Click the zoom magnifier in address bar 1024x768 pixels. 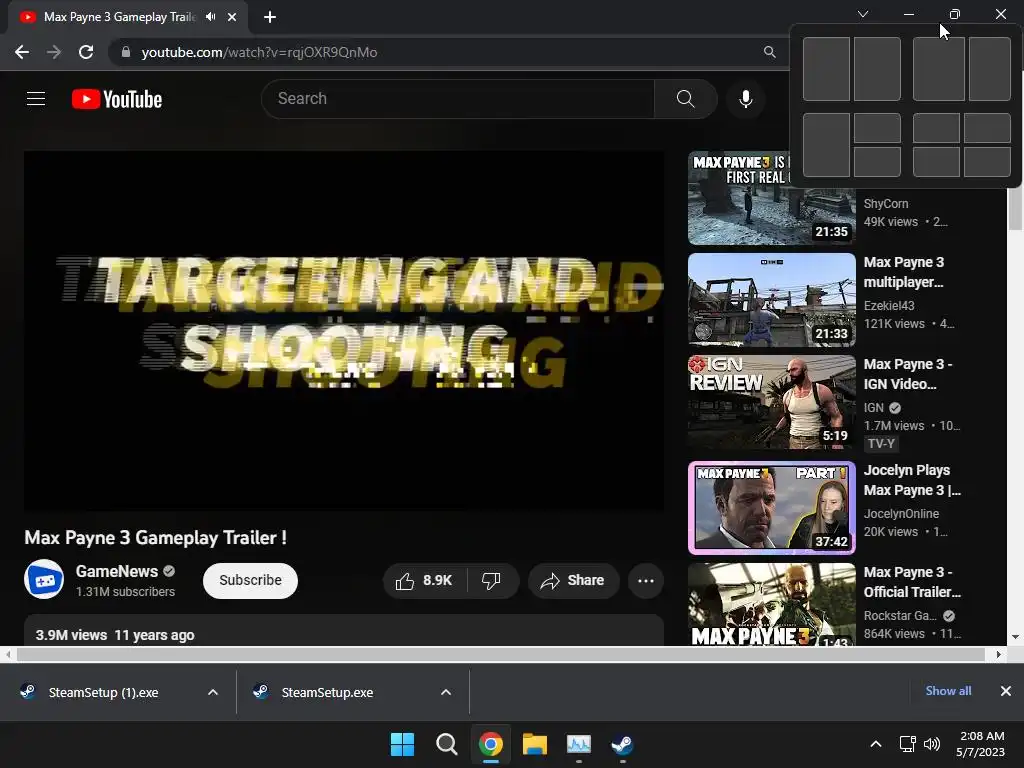tap(769, 52)
